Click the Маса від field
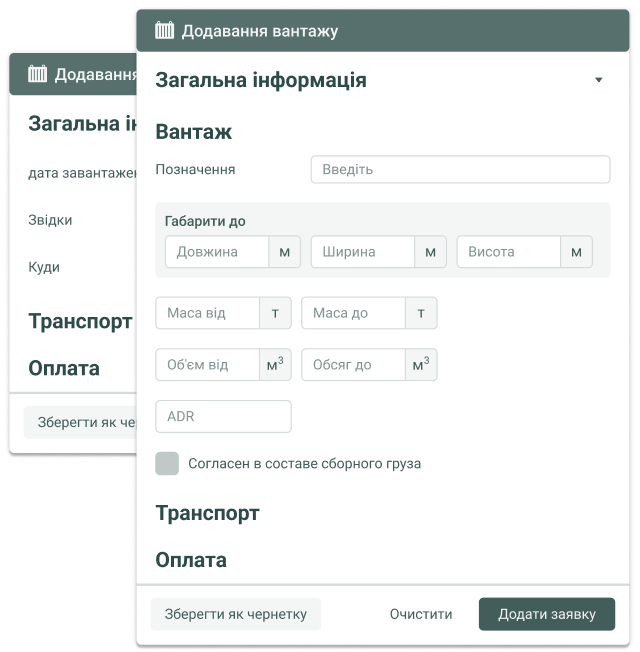640x652 pixels. coord(207,313)
